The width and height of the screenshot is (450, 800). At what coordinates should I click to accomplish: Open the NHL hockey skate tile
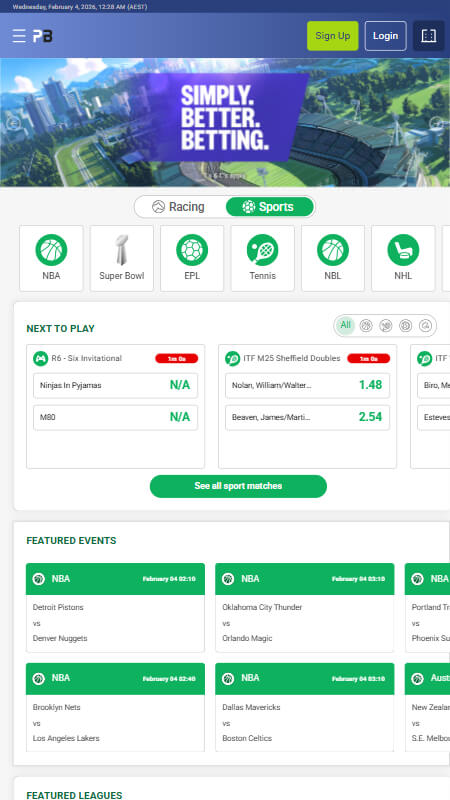[x=403, y=258]
